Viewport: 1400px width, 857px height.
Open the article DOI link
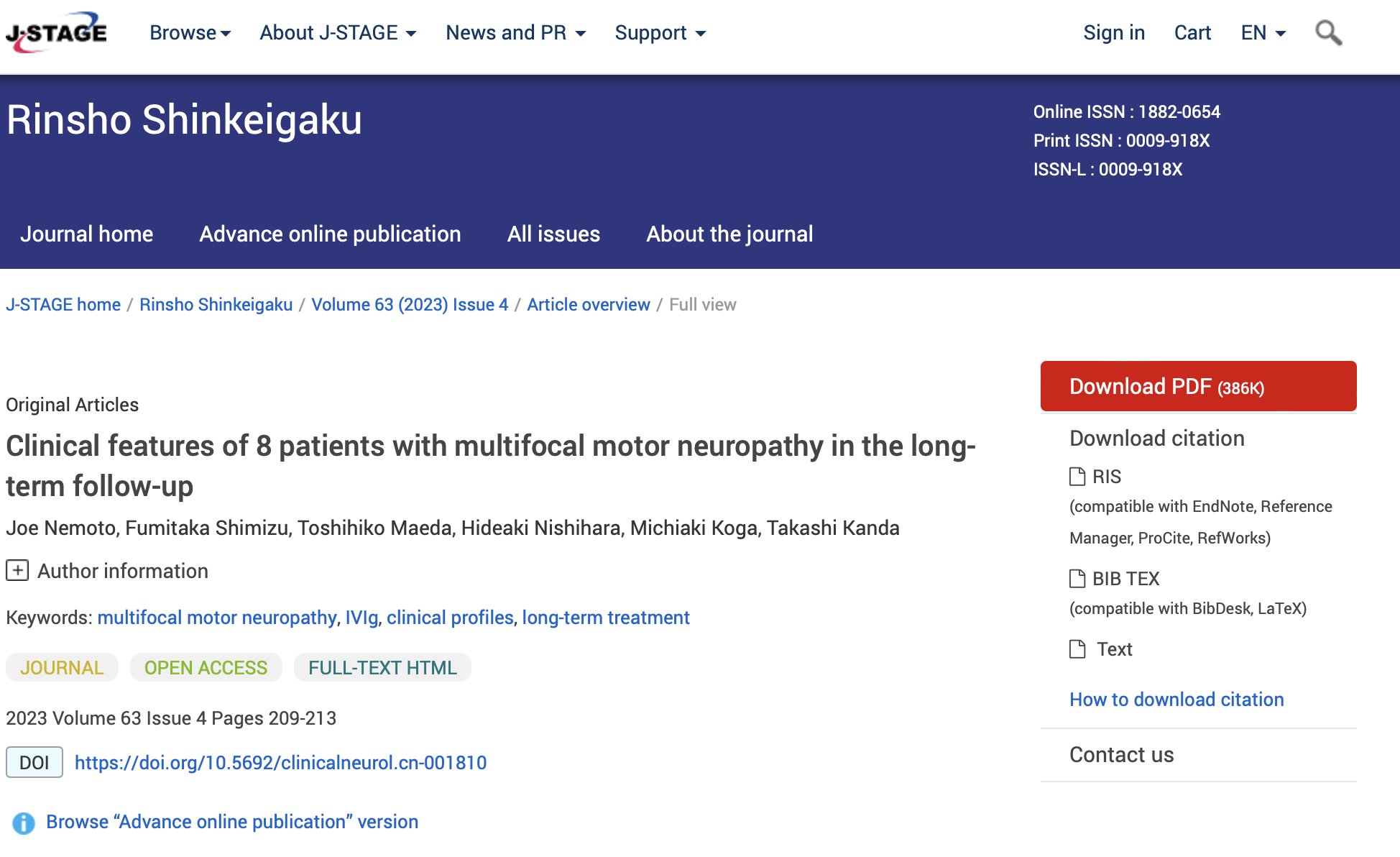coord(282,763)
